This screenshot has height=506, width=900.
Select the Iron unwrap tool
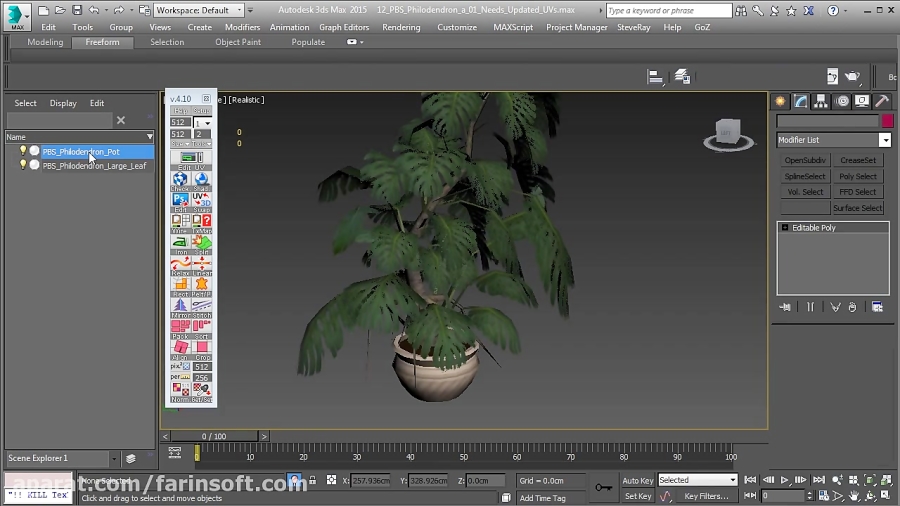pyautogui.click(x=180, y=244)
